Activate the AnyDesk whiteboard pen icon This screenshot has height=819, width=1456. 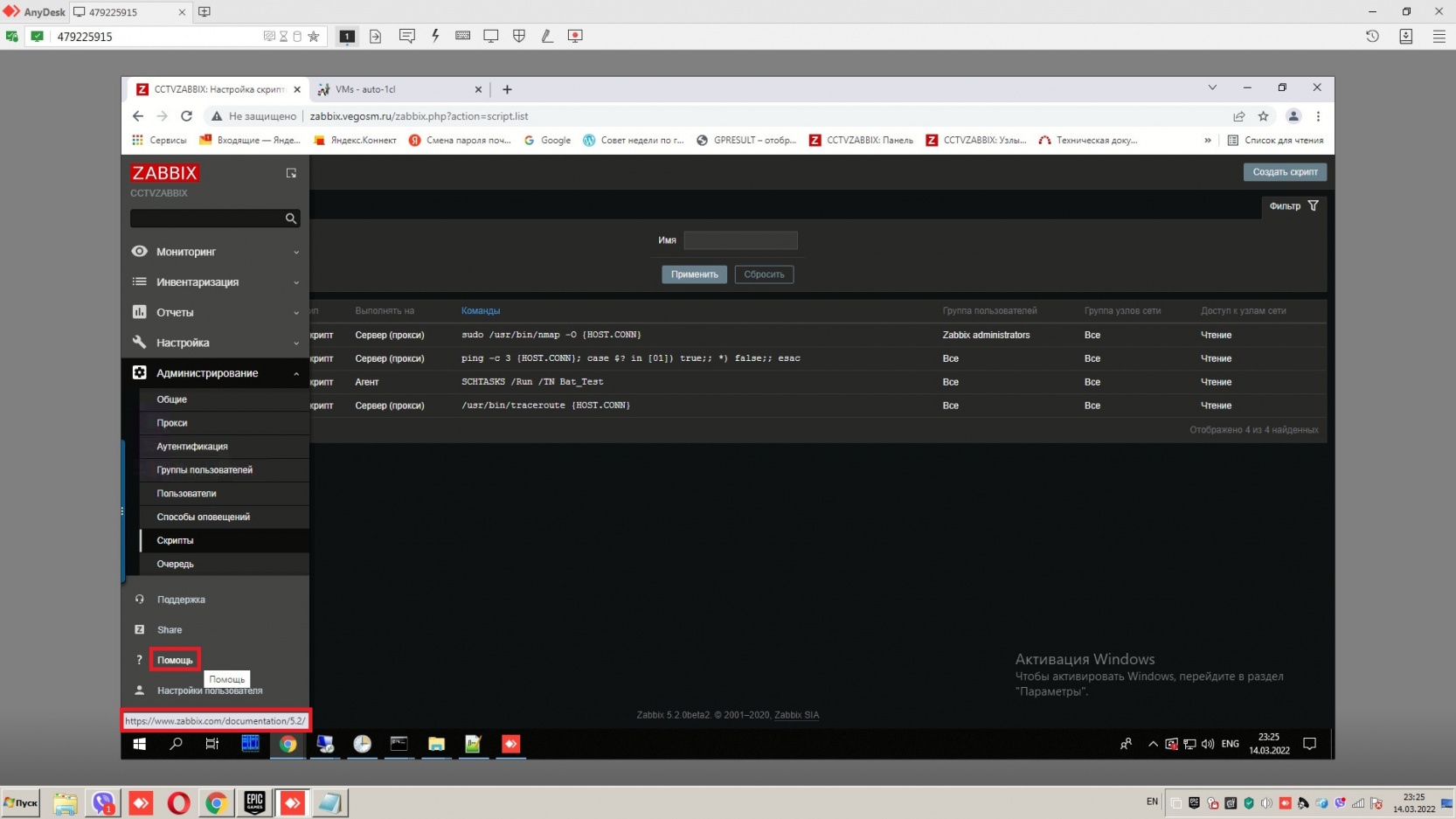pos(547,36)
